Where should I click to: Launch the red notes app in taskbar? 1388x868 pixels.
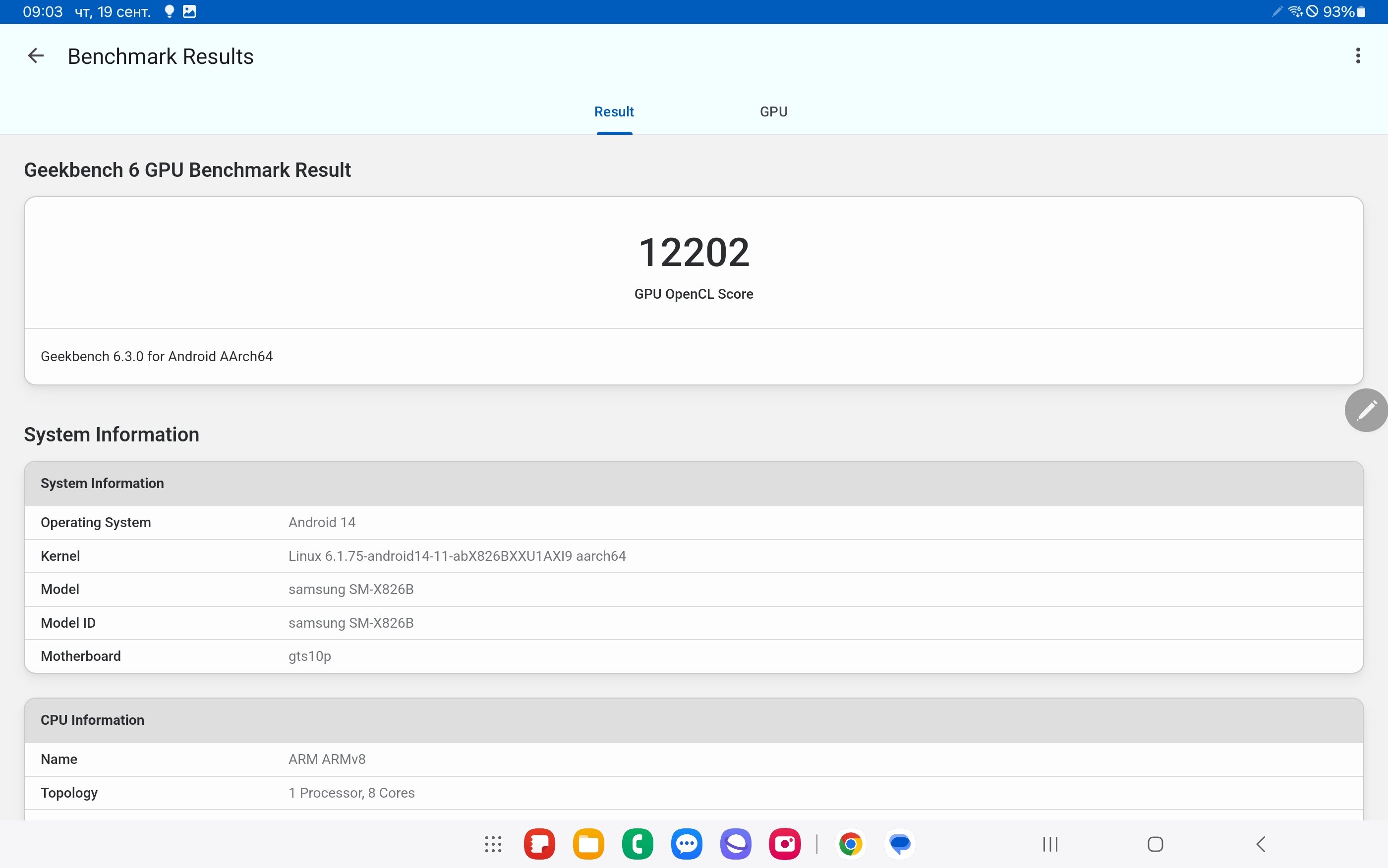pyautogui.click(x=539, y=844)
